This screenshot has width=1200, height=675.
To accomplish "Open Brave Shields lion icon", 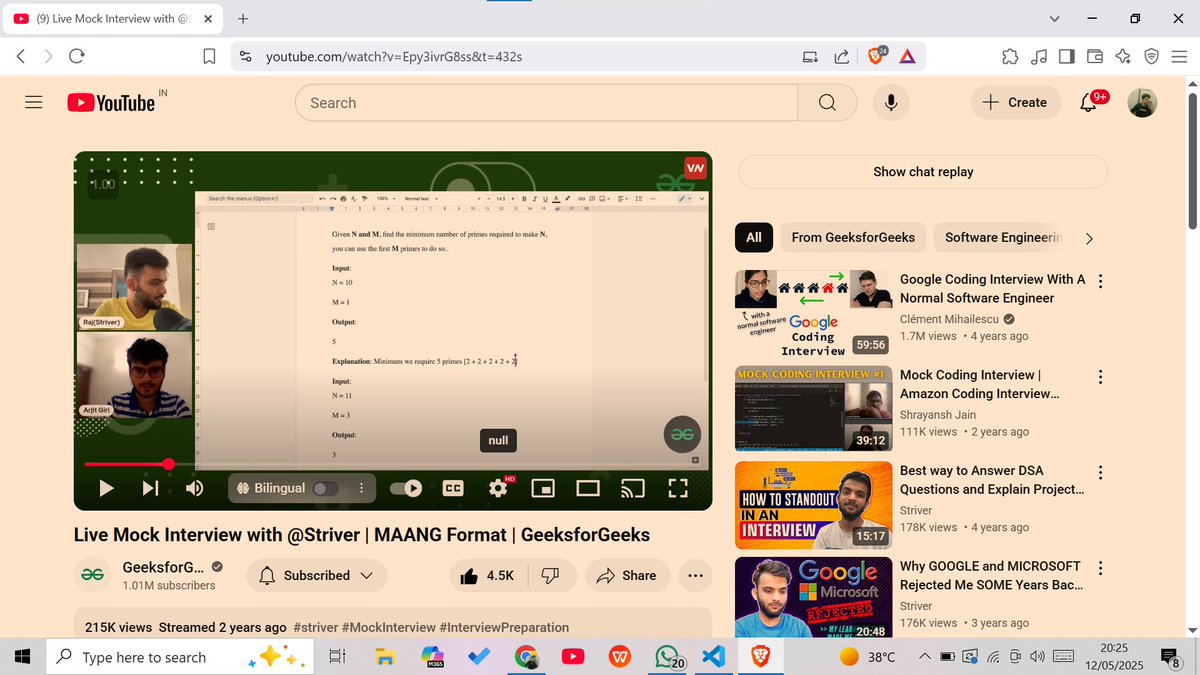I will 877,56.
